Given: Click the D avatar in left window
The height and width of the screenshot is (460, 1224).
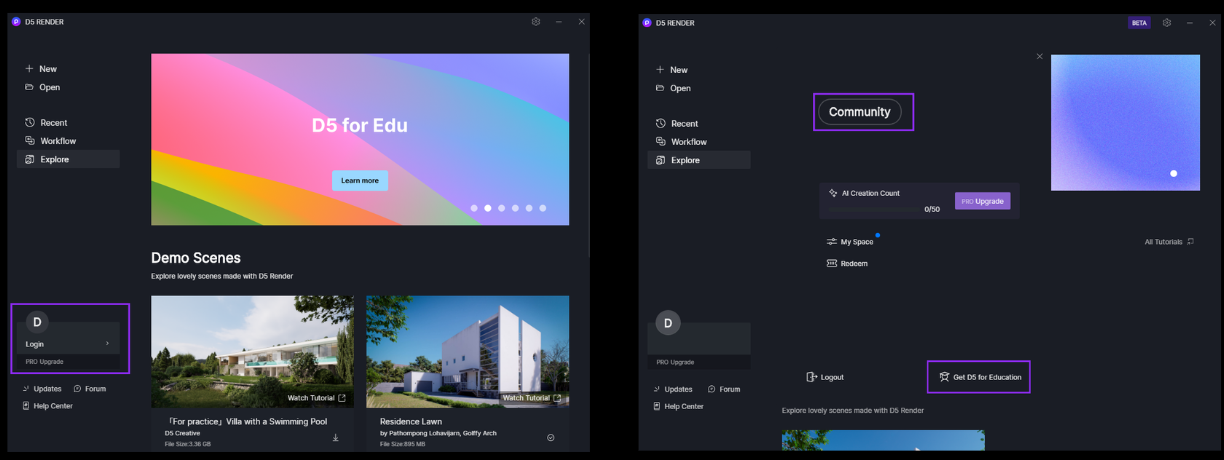Looking at the screenshot, I should click(37, 322).
